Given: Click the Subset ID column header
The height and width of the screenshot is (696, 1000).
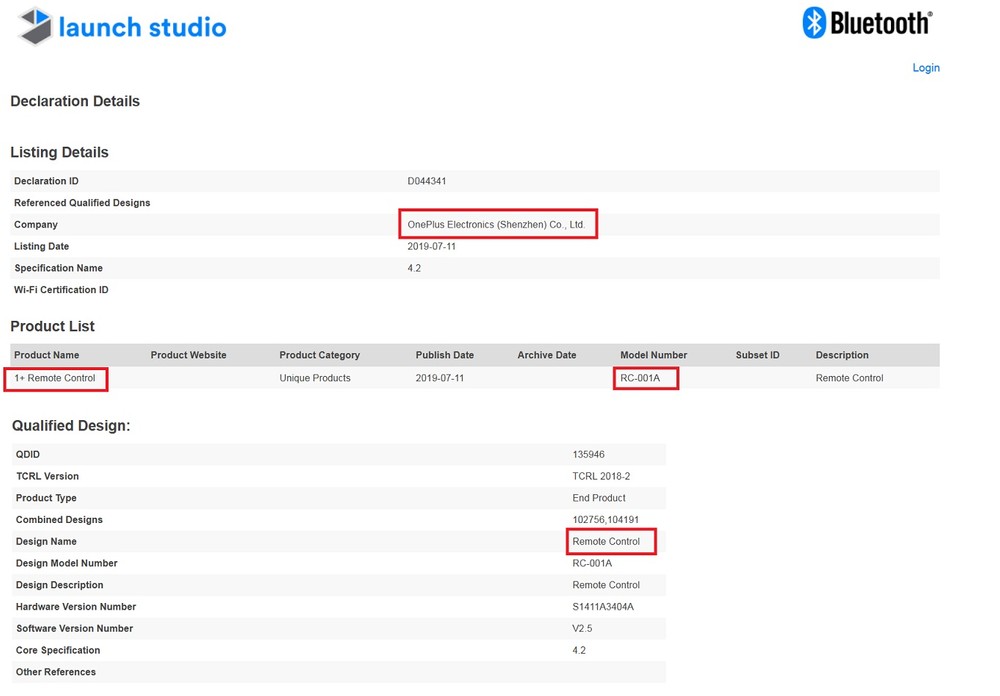Looking at the screenshot, I should coord(757,355).
